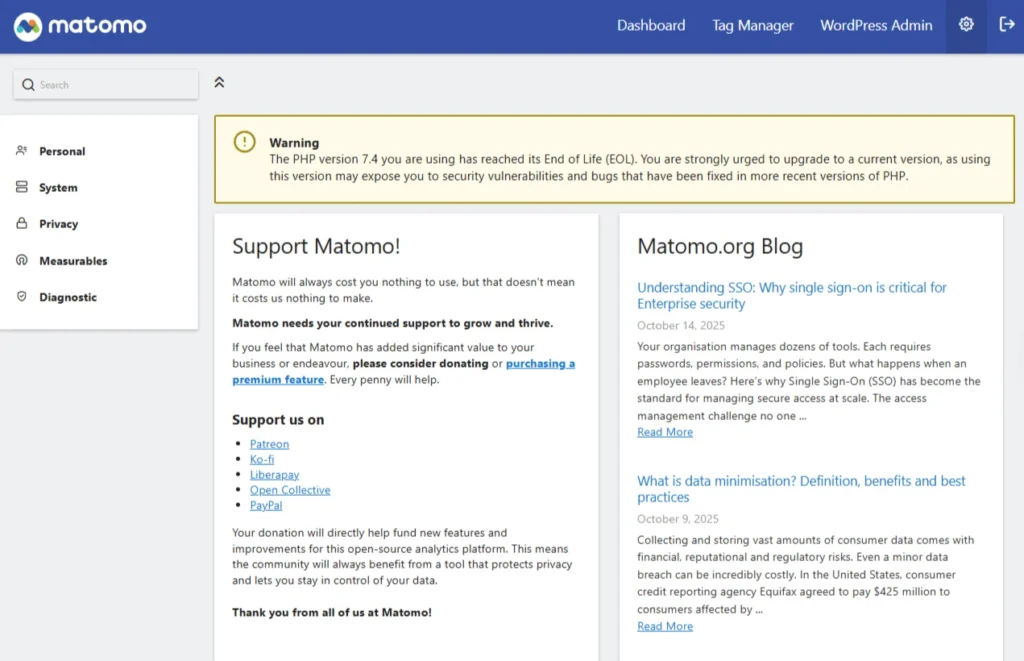Click the Matomo logo in header
This screenshot has height=661, width=1024.
tap(80, 26)
